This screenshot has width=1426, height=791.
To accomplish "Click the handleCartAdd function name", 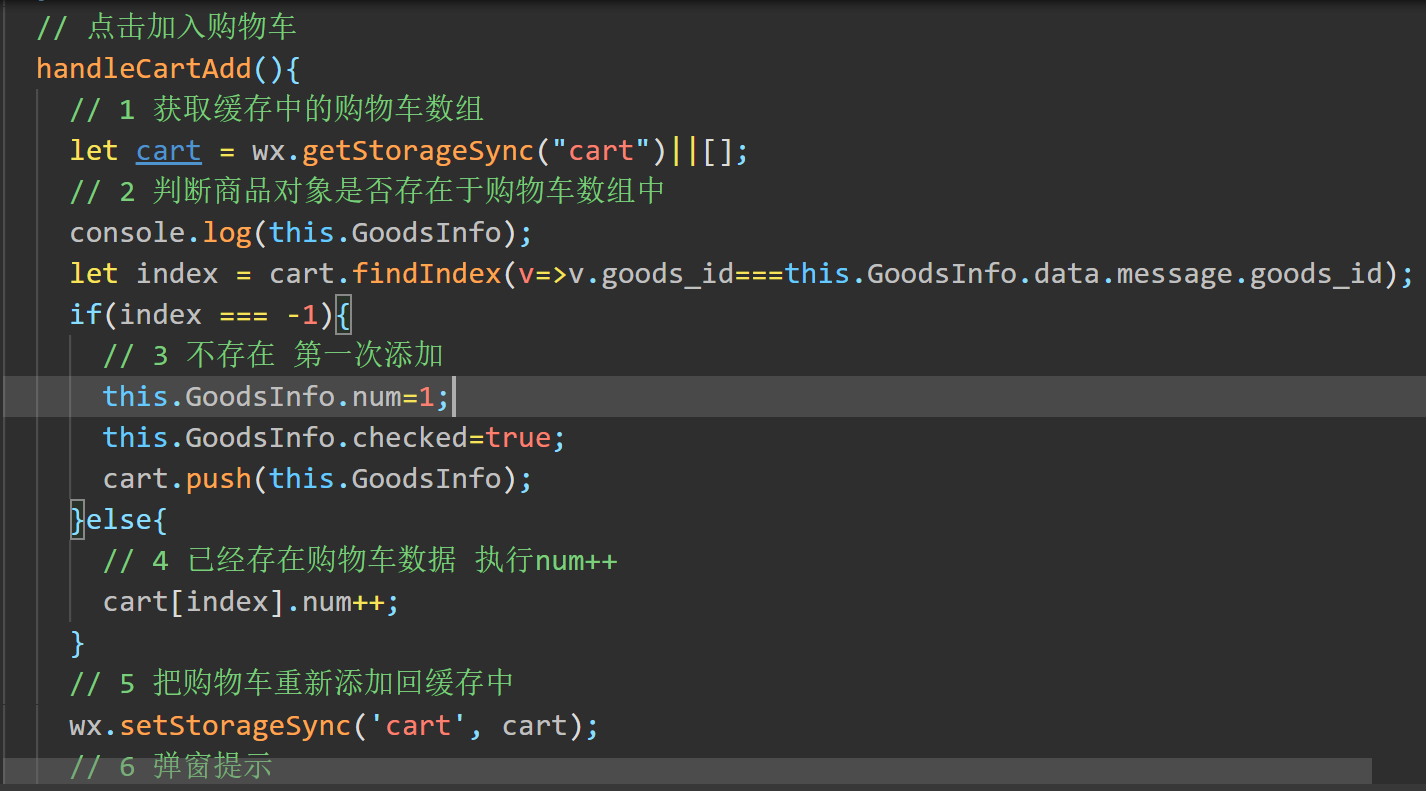I will pyautogui.click(x=144, y=69).
